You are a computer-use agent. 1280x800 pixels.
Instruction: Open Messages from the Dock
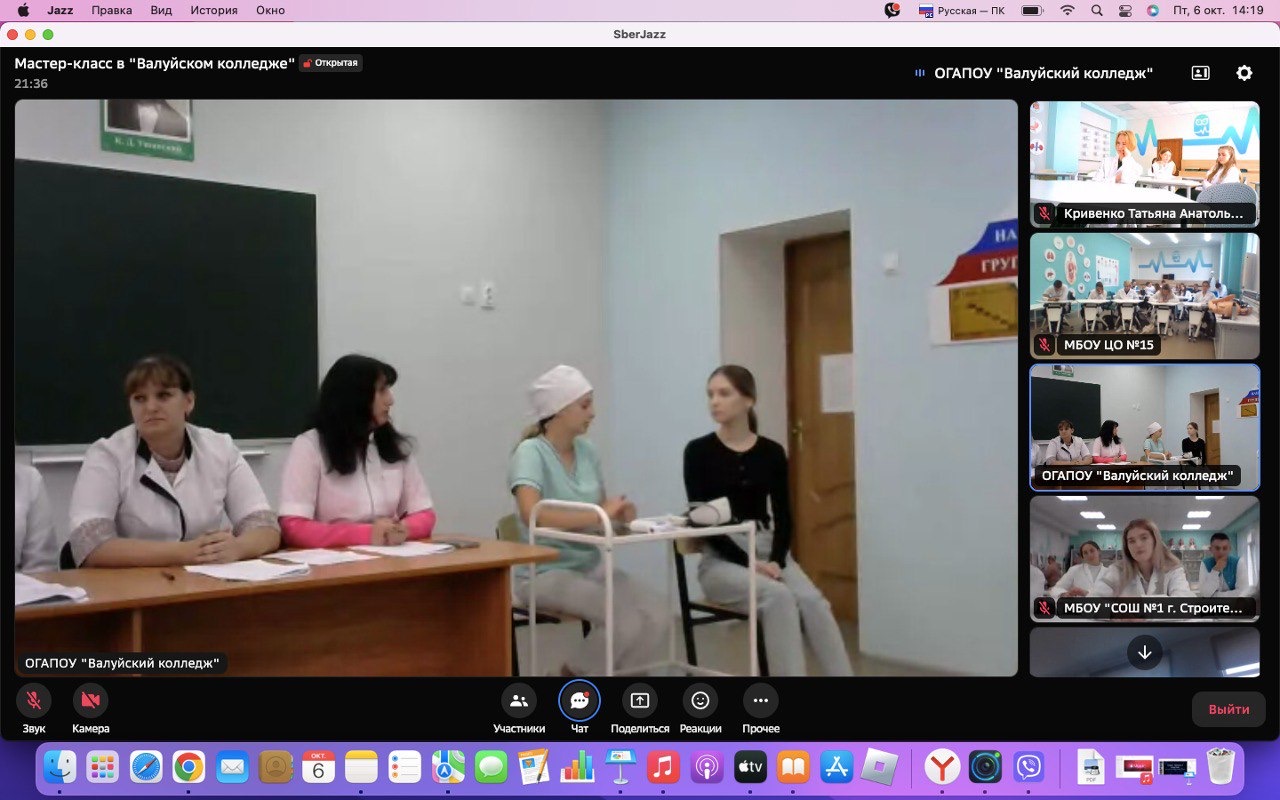[x=491, y=767]
